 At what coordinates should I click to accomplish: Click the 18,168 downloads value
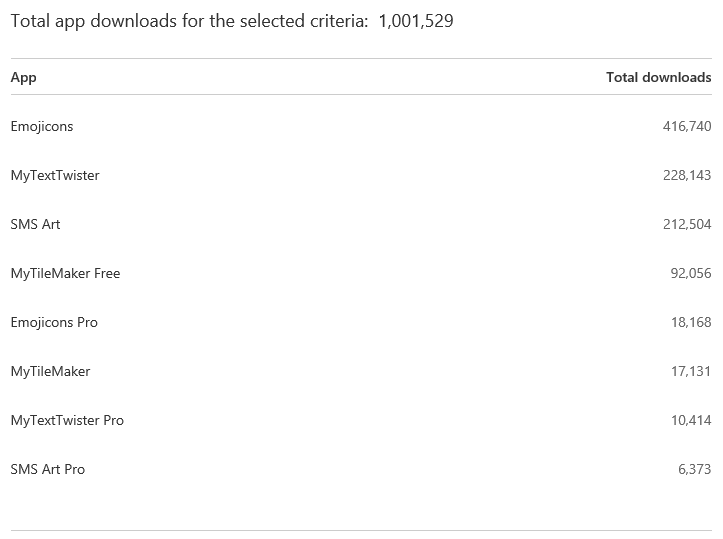pyautogui.click(x=691, y=322)
